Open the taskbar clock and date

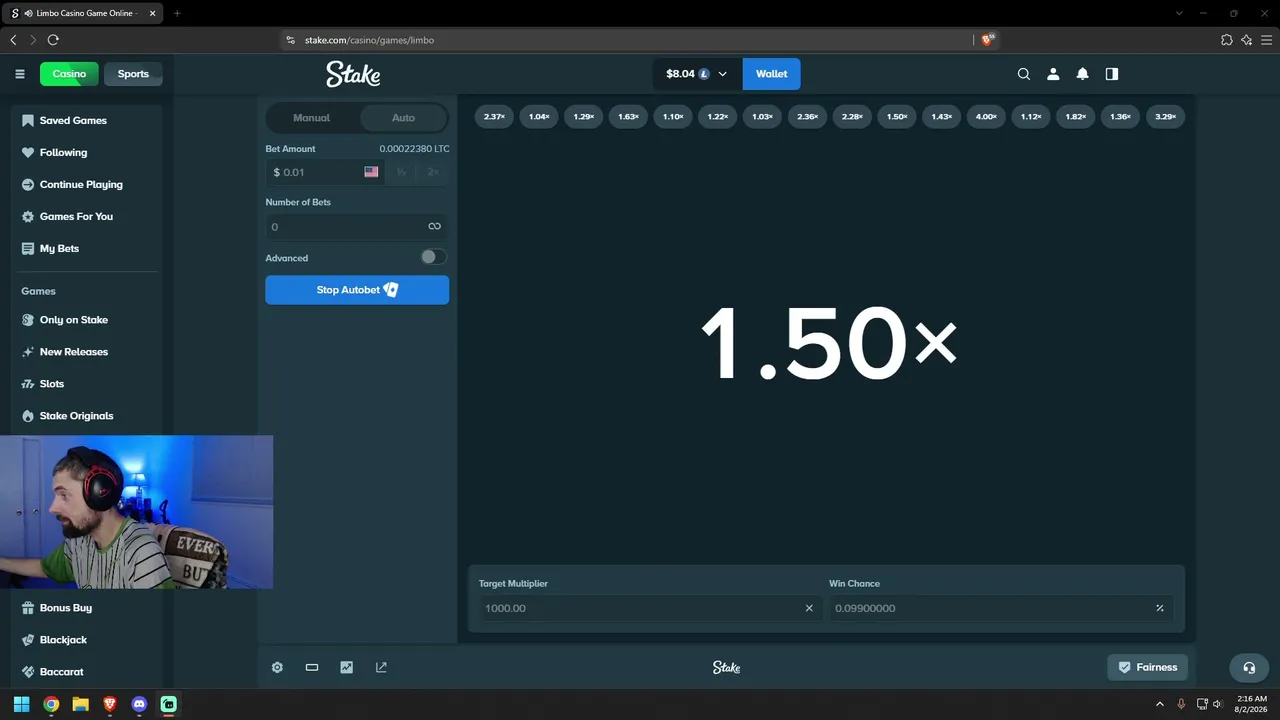[1251, 704]
